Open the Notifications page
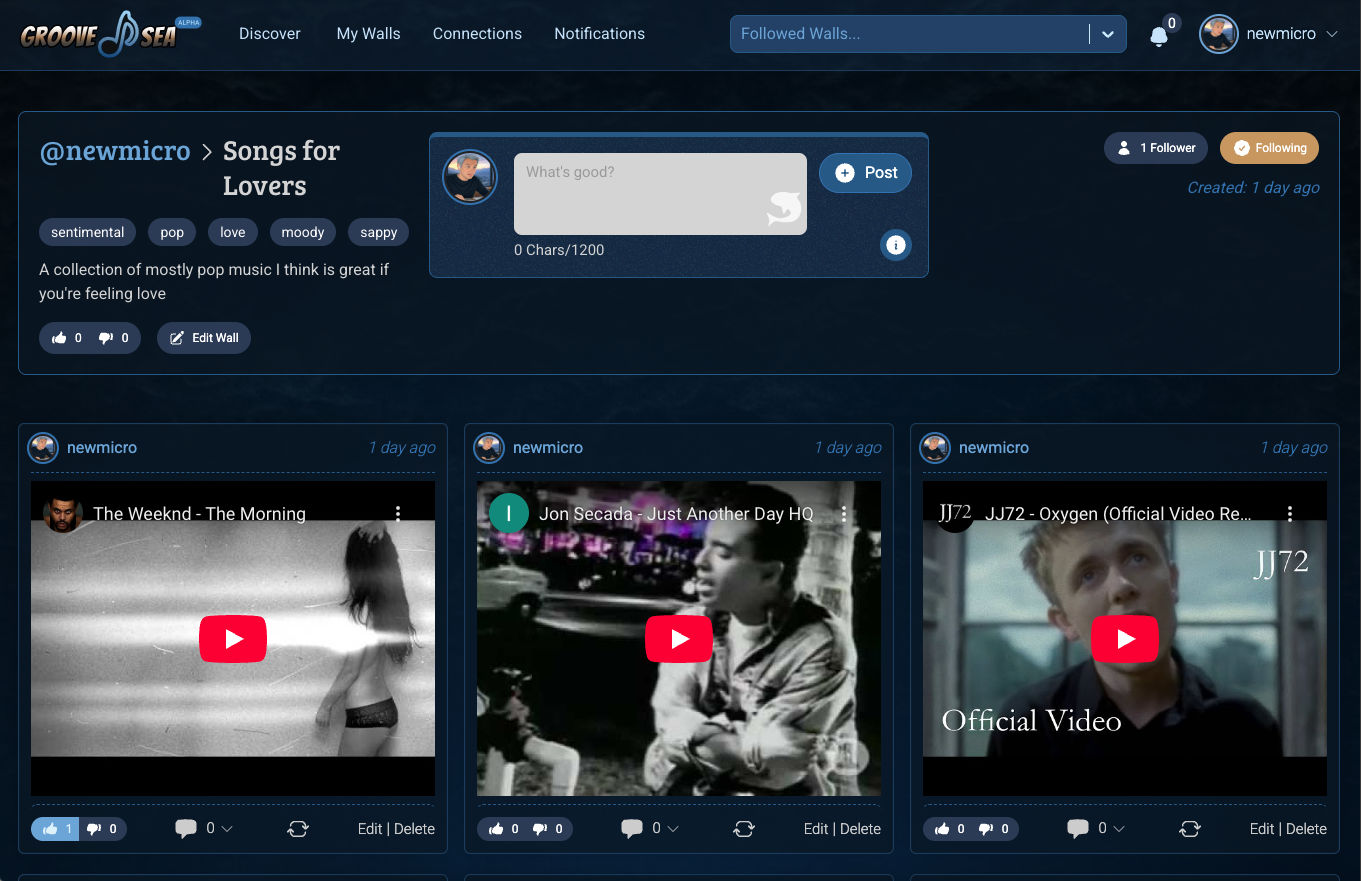 pos(599,34)
